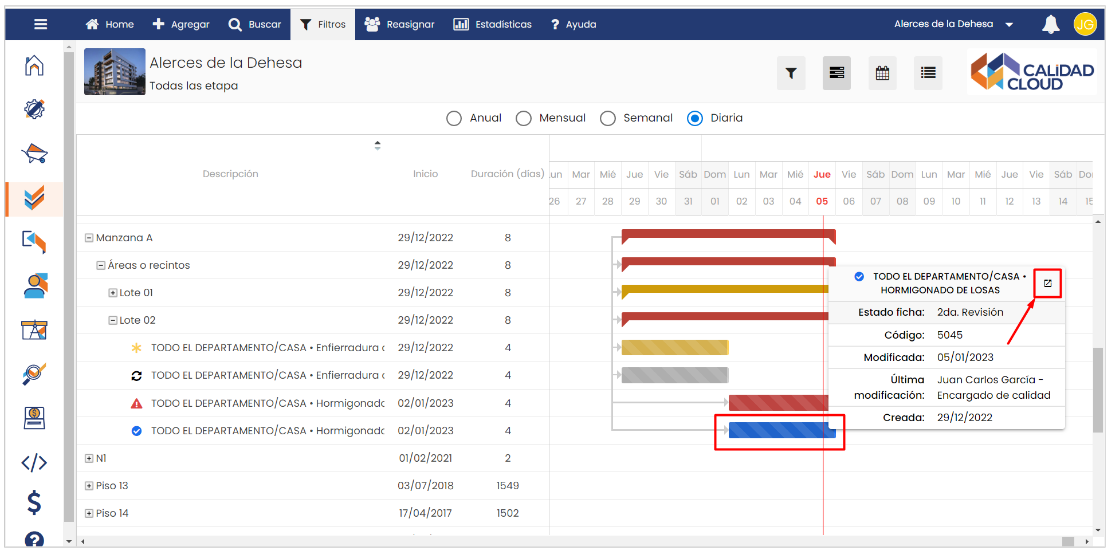Screen dimensions: 1110x551
Task: Click the notifications bell icon
Action: tap(1050, 25)
